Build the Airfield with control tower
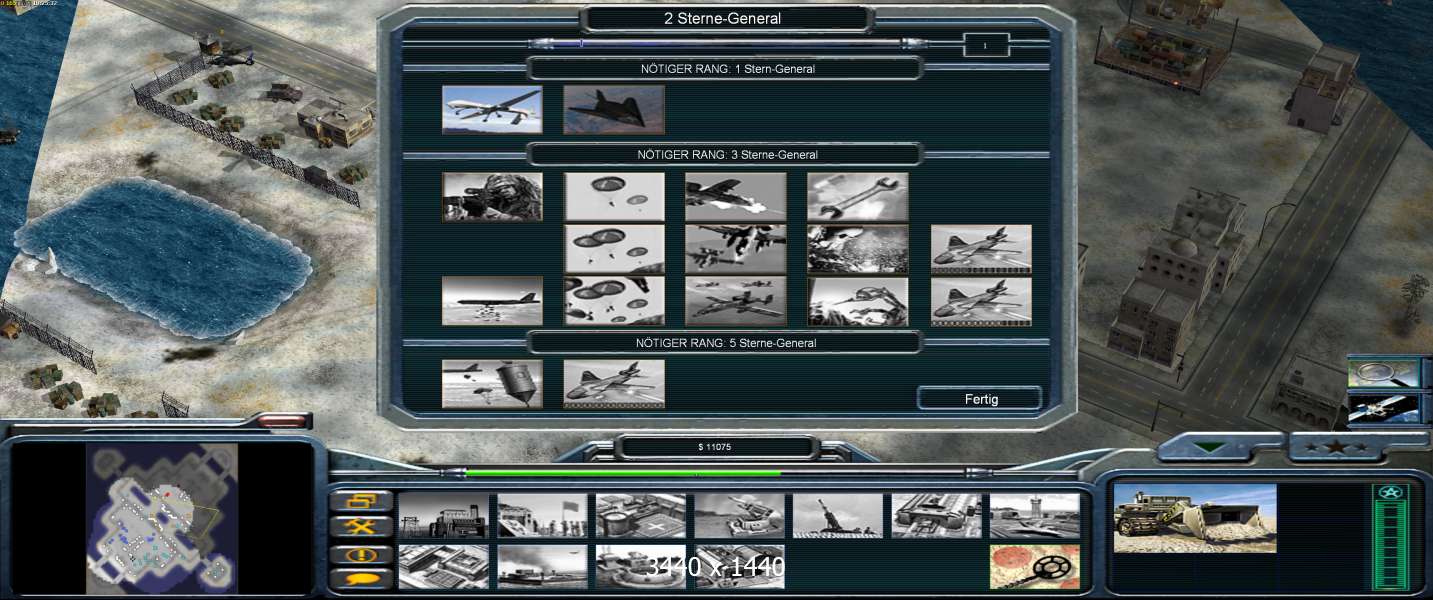Image resolution: width=1433 pixels, height=600 pixels. click(1035, 515)
